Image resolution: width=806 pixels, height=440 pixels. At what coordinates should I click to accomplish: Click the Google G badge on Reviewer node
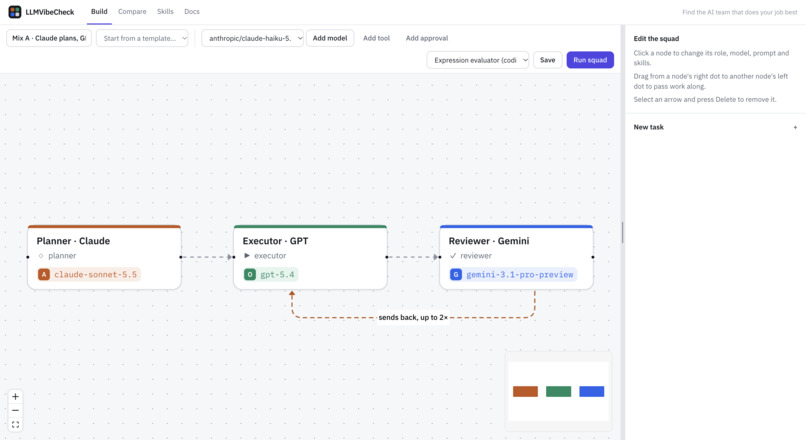click(456, 274)
